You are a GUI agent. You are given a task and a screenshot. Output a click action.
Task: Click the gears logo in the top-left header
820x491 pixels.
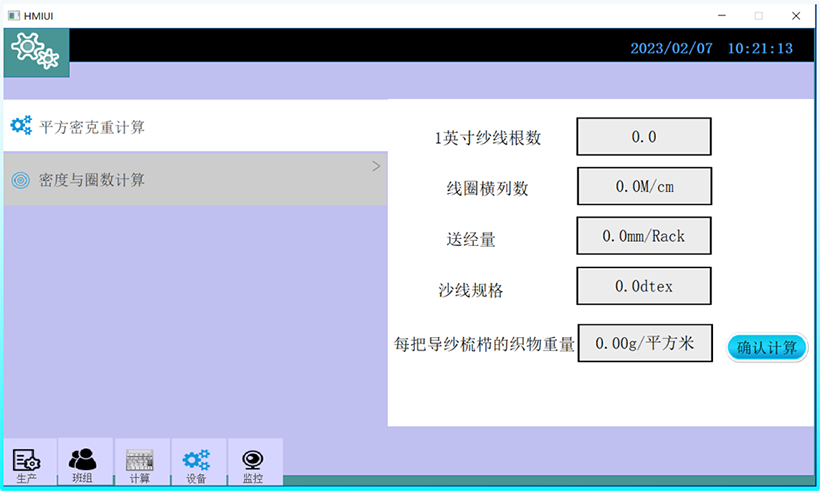[x=35, y=50]
